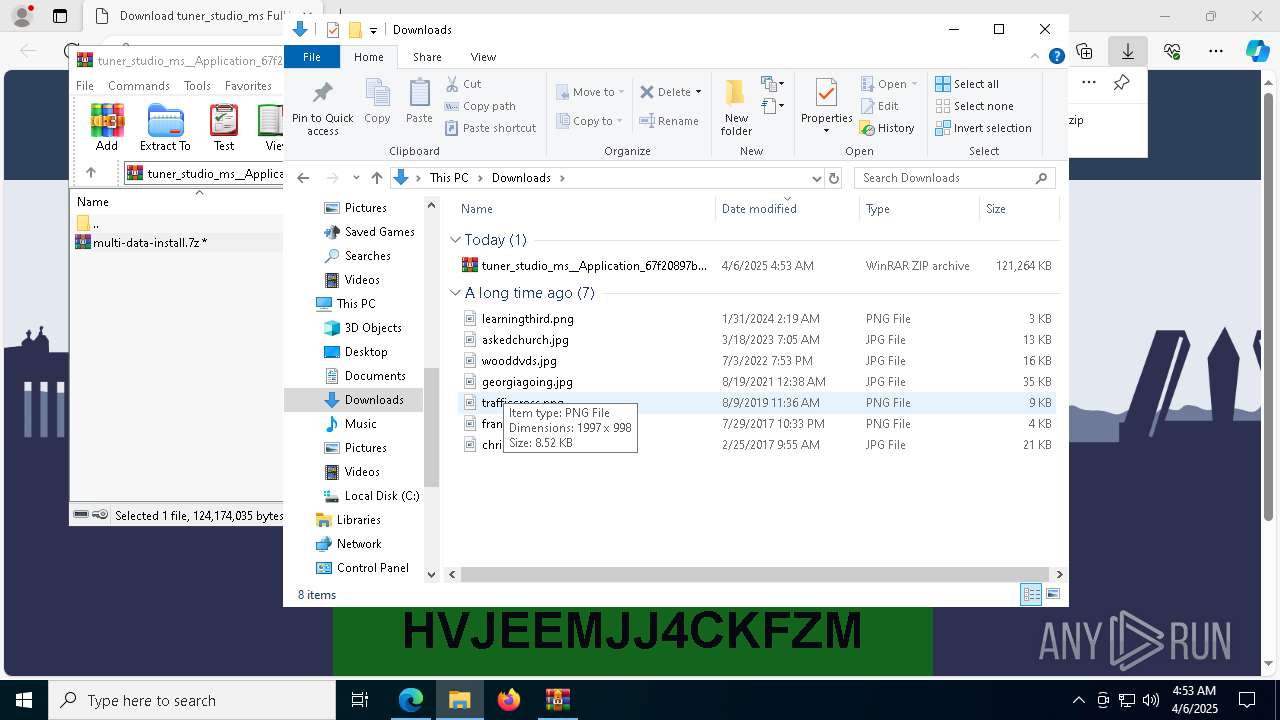Open the File tab
Viewport: 1280px width, 720px height.
(x=312, y=57)
